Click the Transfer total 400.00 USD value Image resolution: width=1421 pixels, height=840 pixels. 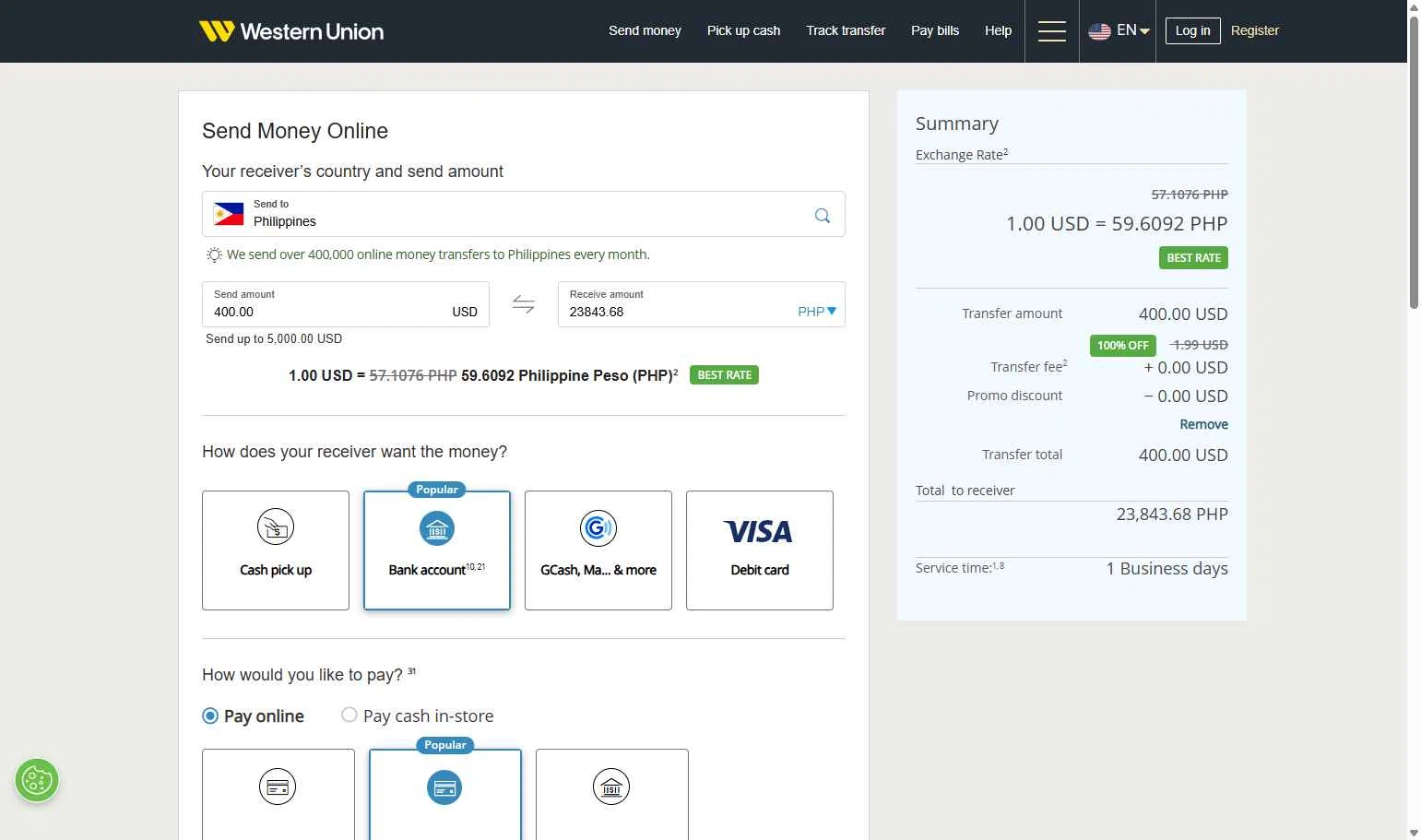(x=1183, y=455)
